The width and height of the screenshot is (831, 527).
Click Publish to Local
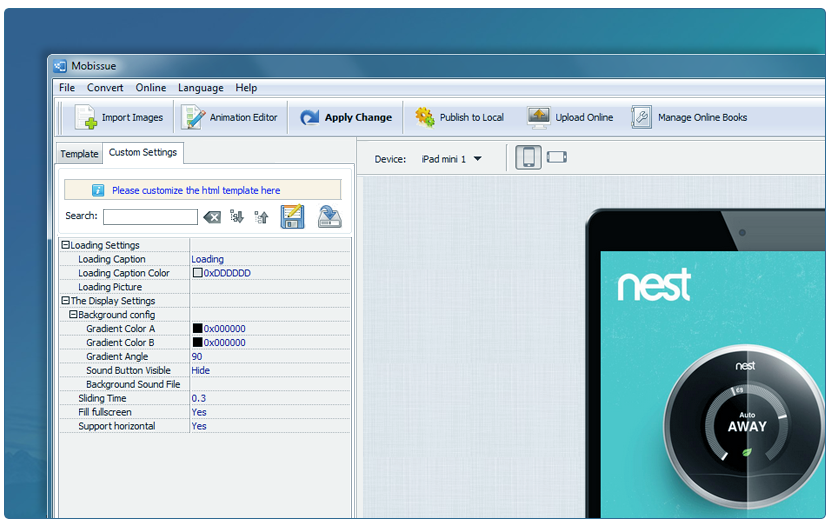coord(459,117)
